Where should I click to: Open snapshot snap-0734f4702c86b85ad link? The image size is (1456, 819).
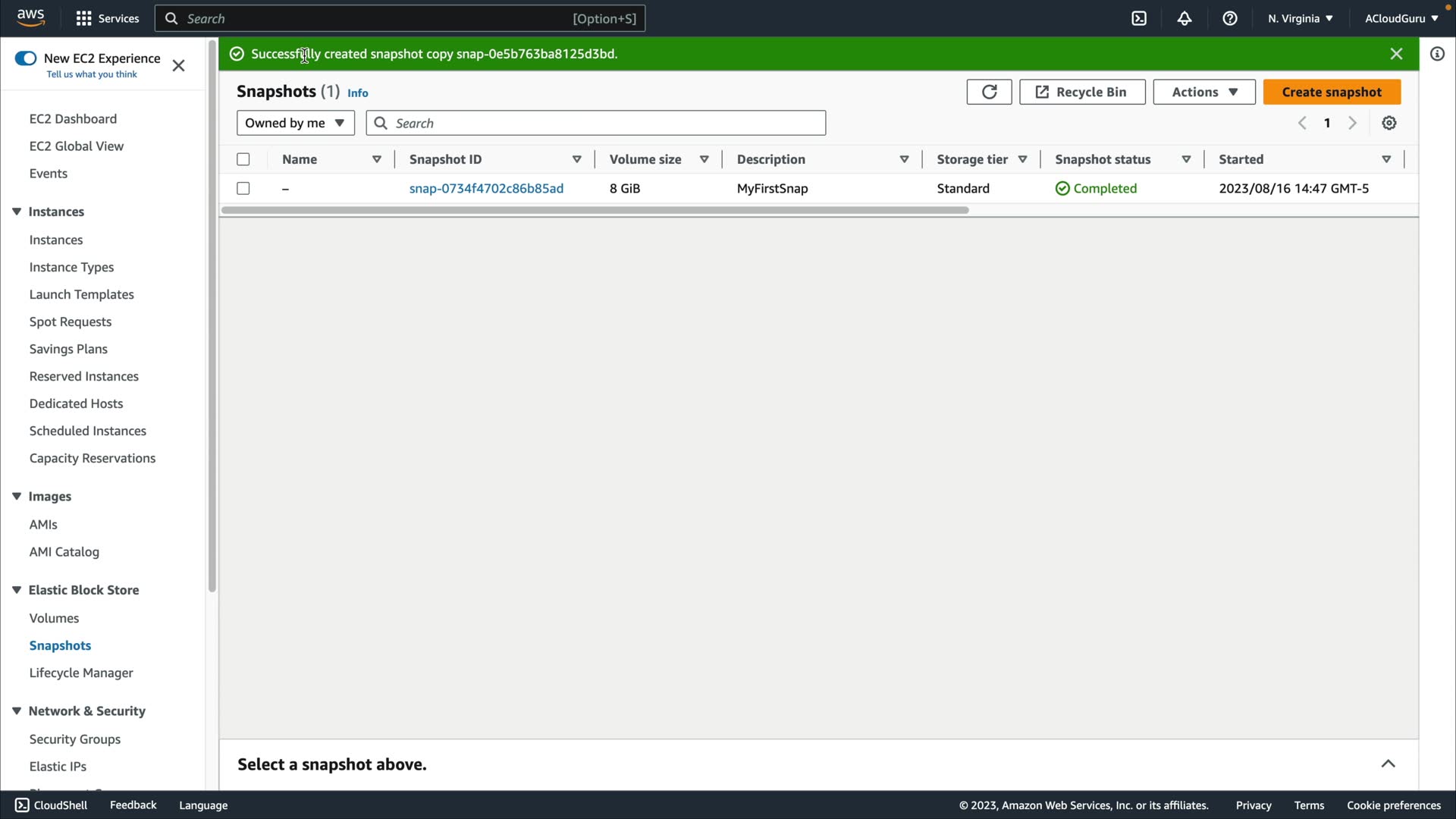click(x=486, y=188)
